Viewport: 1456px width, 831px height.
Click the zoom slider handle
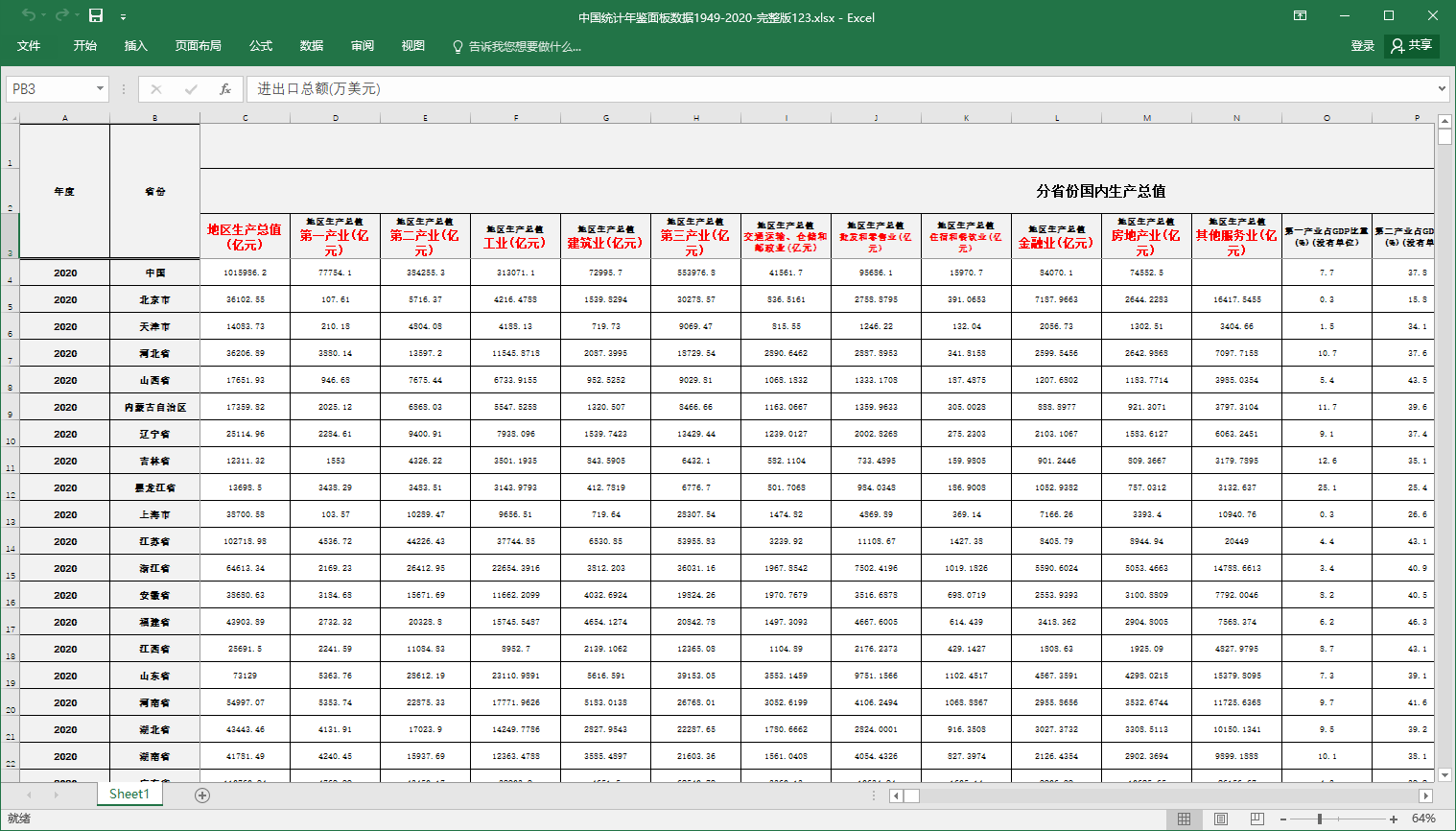[1320, 819]
